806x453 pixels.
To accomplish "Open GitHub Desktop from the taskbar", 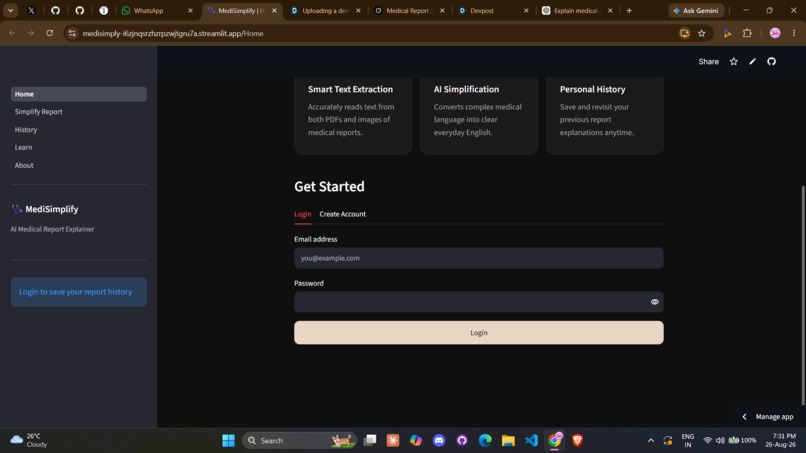I will coord(462,440).
